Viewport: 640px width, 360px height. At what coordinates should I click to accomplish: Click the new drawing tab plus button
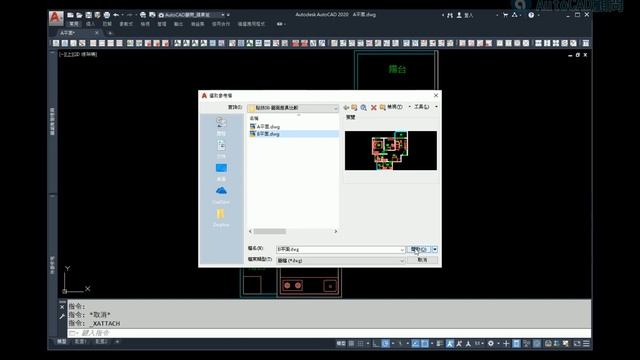110,33
